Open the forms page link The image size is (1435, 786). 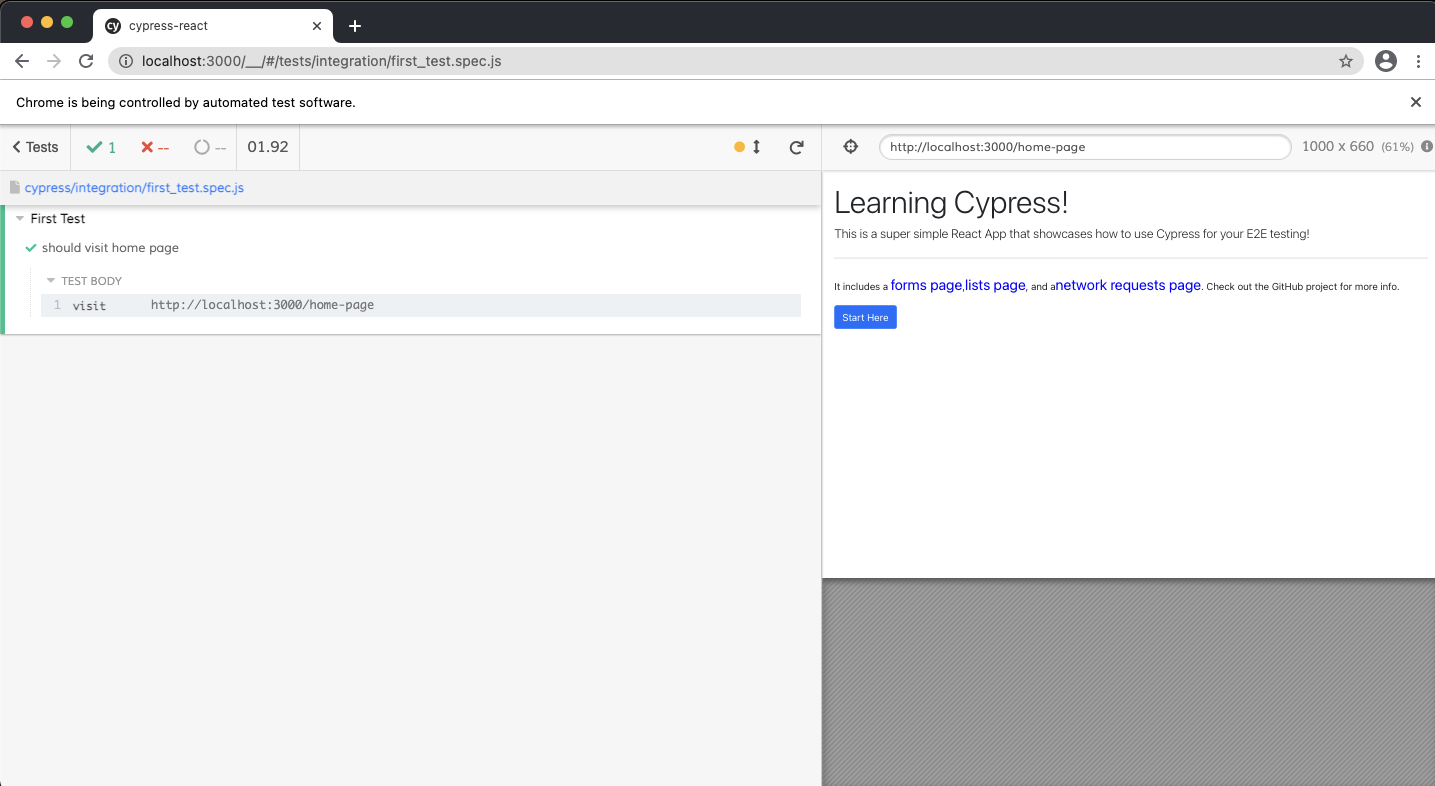point(925,285)
